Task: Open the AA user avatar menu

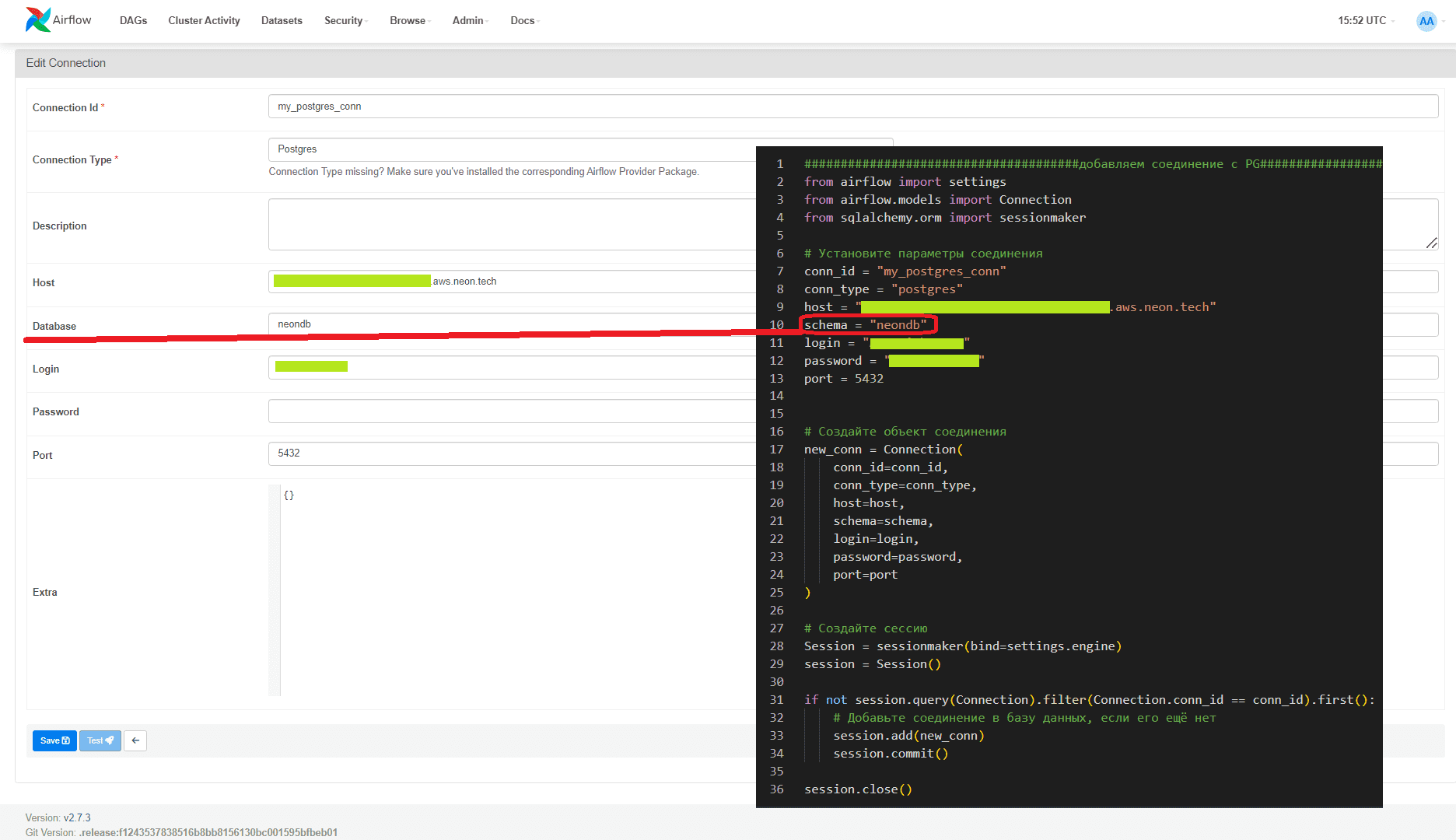Action: 1430,21
